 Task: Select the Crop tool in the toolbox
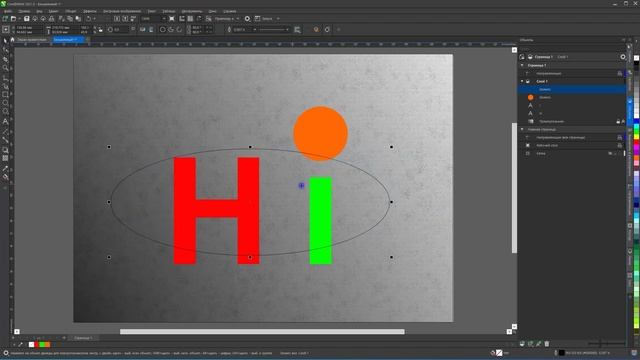pyautogui.click(x=5, y=59)
